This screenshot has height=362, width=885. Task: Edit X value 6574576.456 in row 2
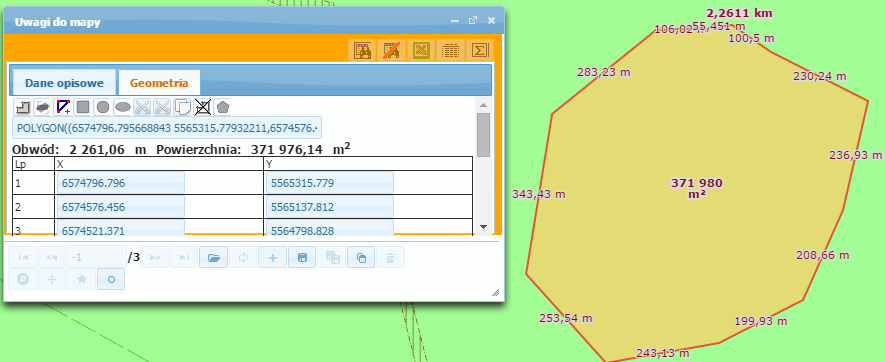coord(120,207)
